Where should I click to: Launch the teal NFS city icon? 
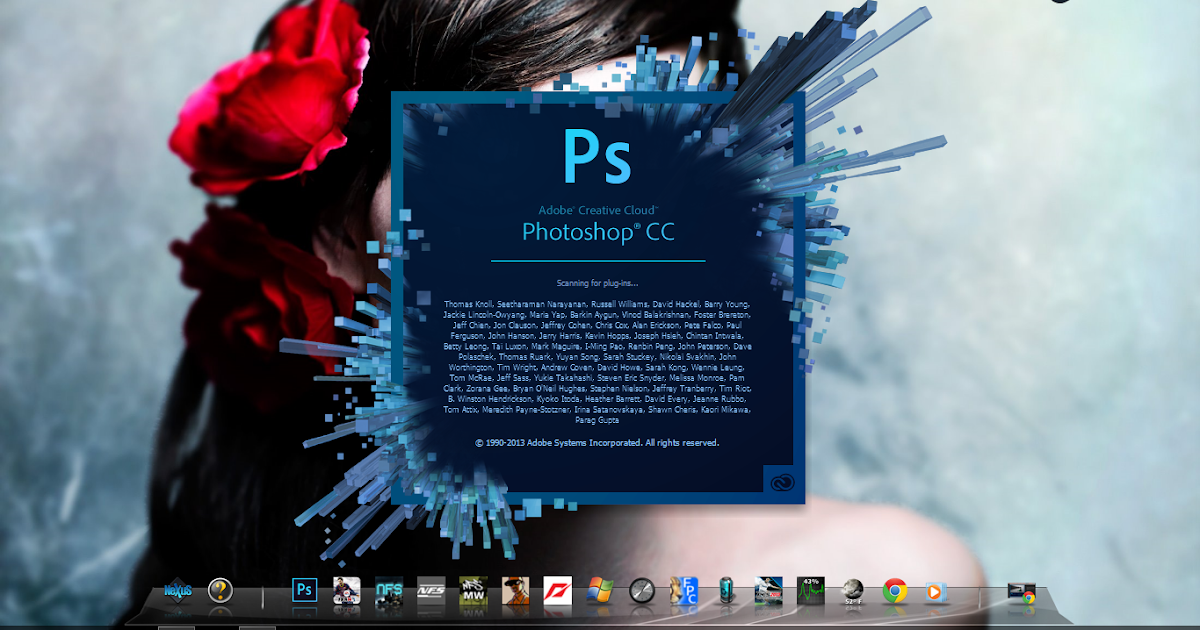click(x=389, y=591)
